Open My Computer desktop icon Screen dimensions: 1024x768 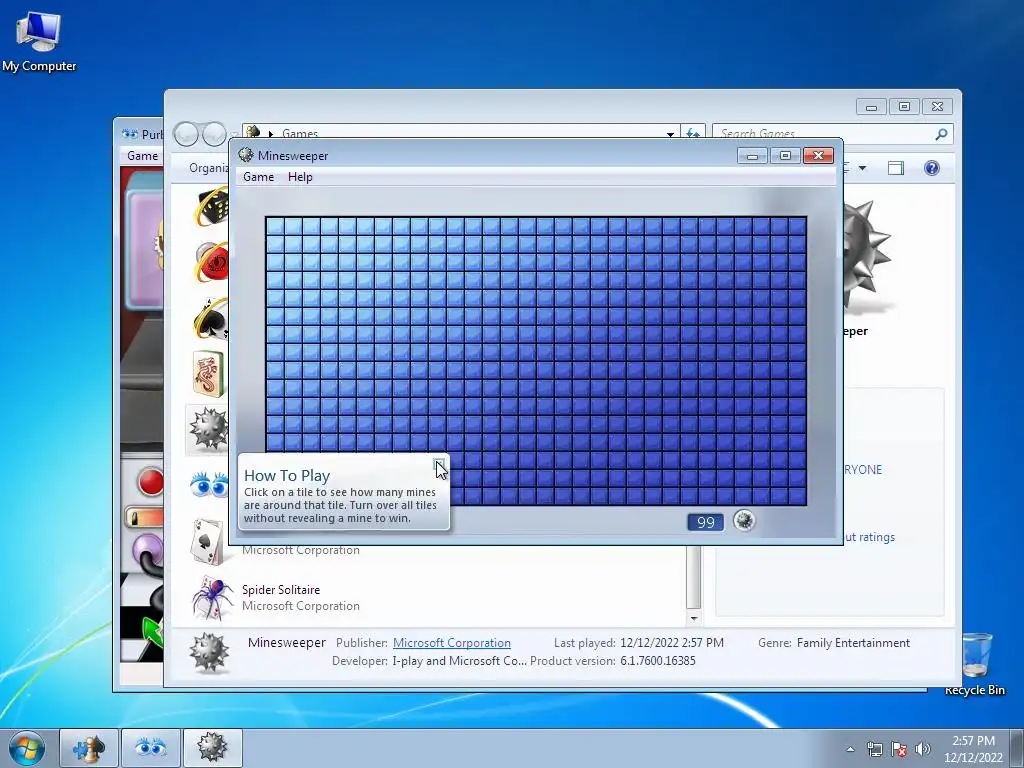[39, 40]
